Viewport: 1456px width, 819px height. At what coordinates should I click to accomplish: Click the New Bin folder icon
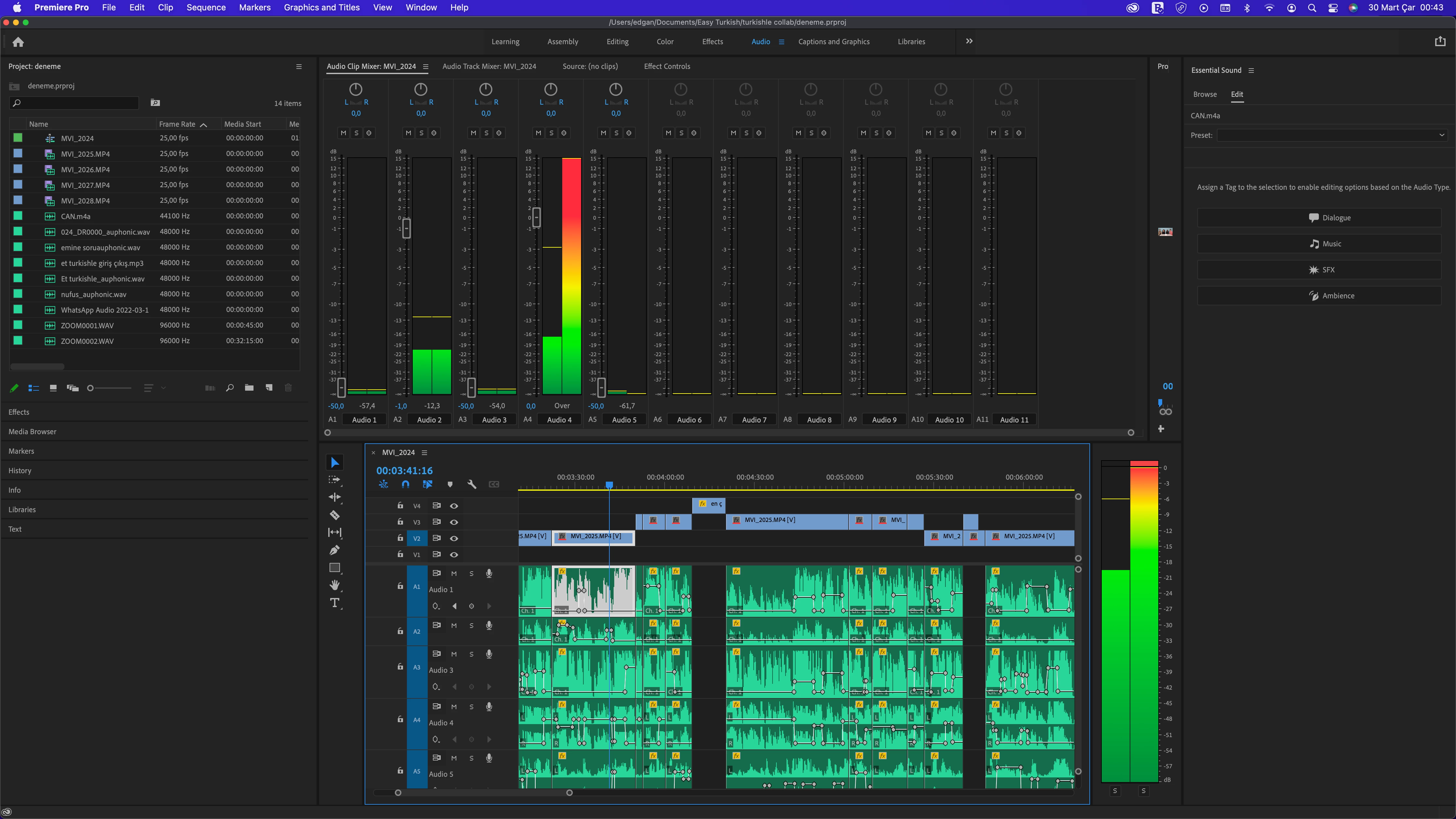tap(249, 388)
